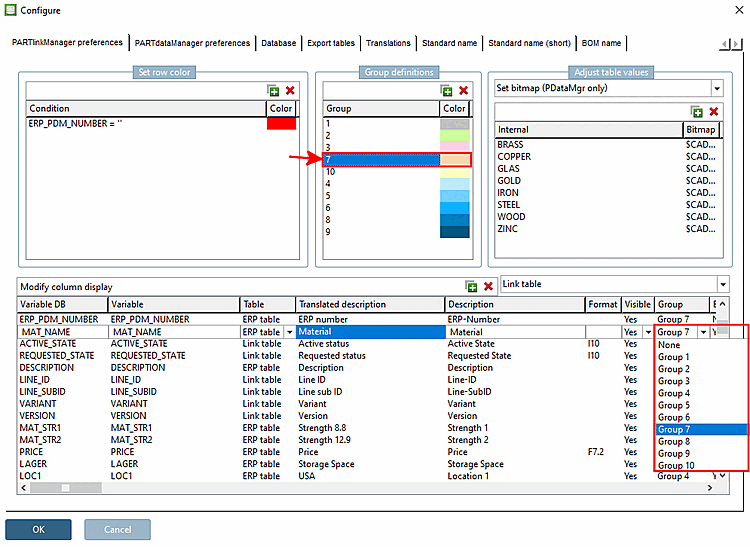The height and width of the screenshot is (547, 750).
Task: Switch to the Database tab
Action: click(x=278, y=43)
